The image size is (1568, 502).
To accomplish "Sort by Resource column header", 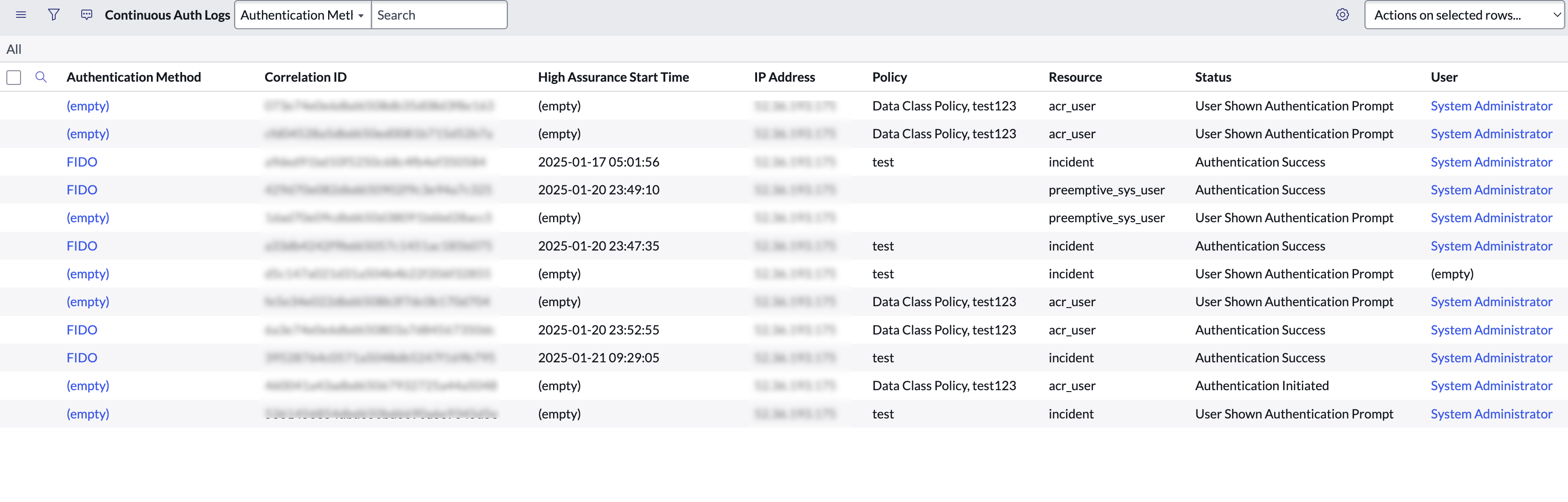I will coord(1075,77).
